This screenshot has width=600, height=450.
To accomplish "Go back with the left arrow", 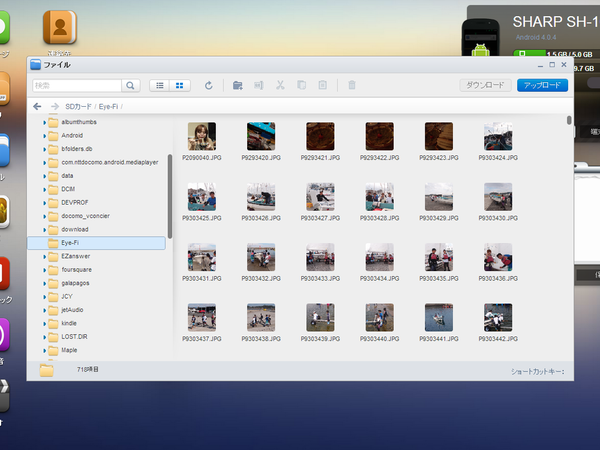I will pyautogui.click(x=37, y=106).
